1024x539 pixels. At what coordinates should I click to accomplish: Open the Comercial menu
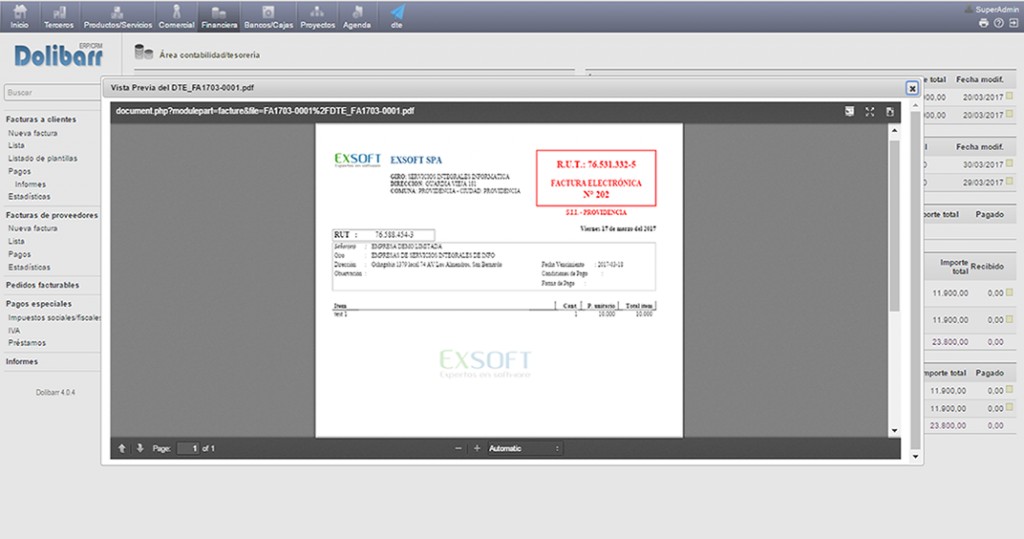click(x=176, y=16)
